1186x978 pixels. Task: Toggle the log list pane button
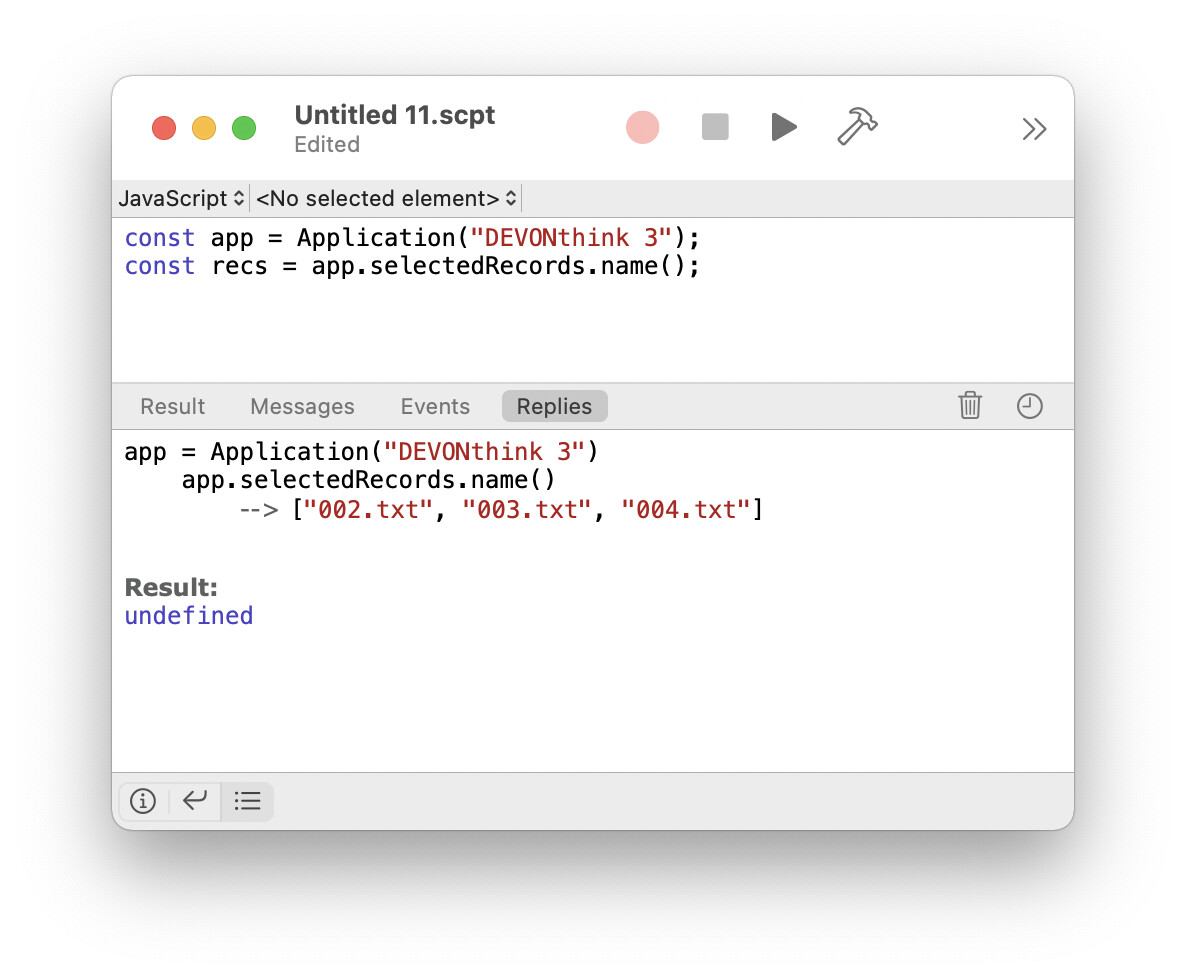point(247,801)
